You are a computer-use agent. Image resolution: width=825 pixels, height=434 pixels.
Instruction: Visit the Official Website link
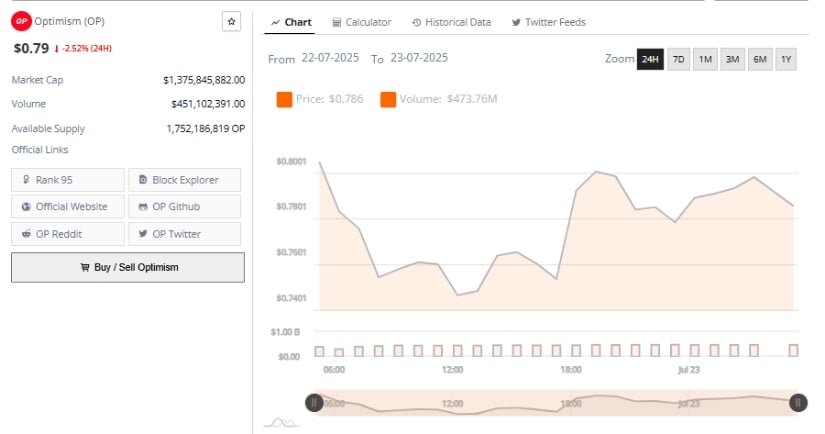click(68, 207)
